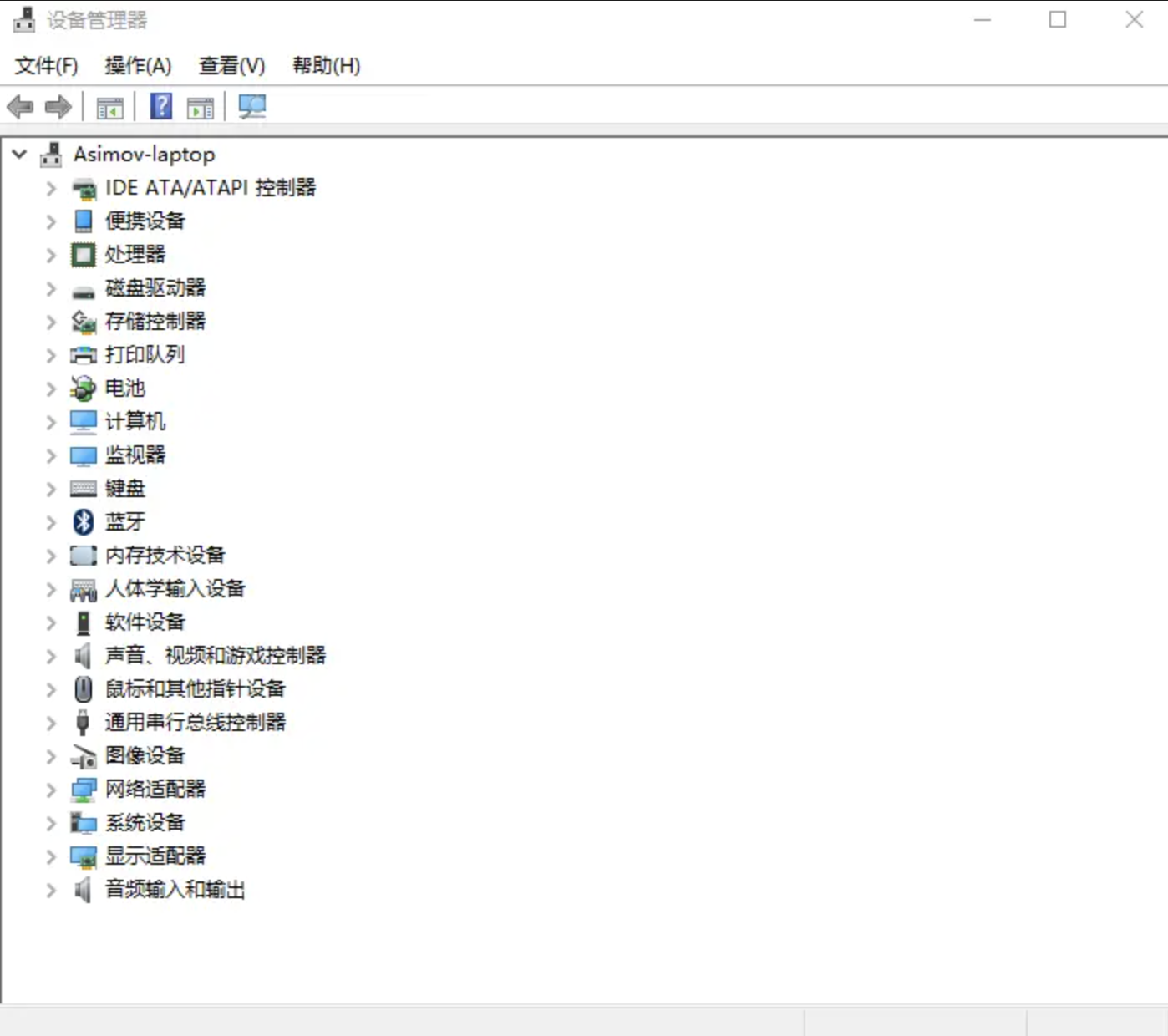Click the IDE ATA/ATAPI 控制器 icon
Screen dimensions: 1168x1036
point(84,189)
